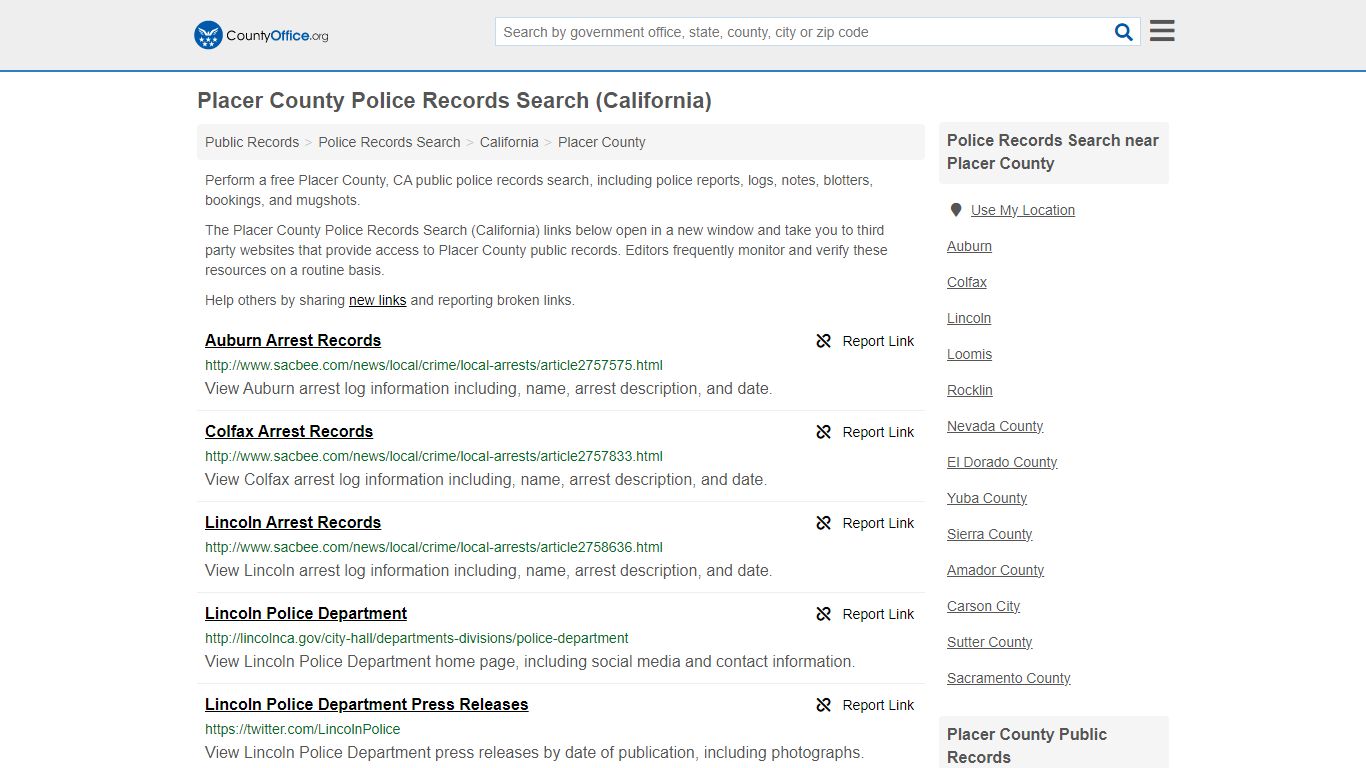Go to Police Records Search breadcrumb
This screenshot has width=1366, height=768.
click(389, 142)
